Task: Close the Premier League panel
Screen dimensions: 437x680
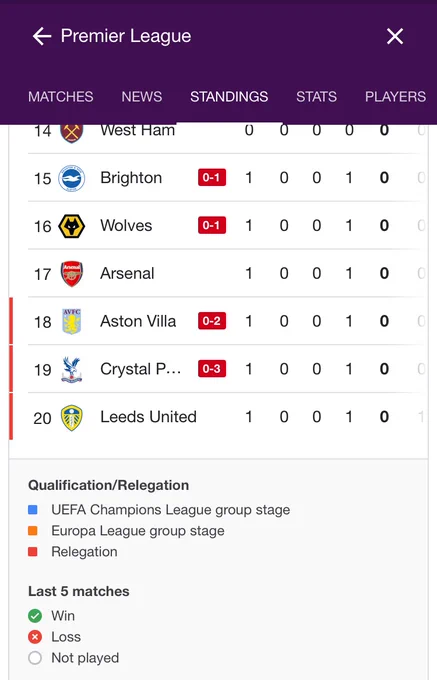Action: pos(395,36)
